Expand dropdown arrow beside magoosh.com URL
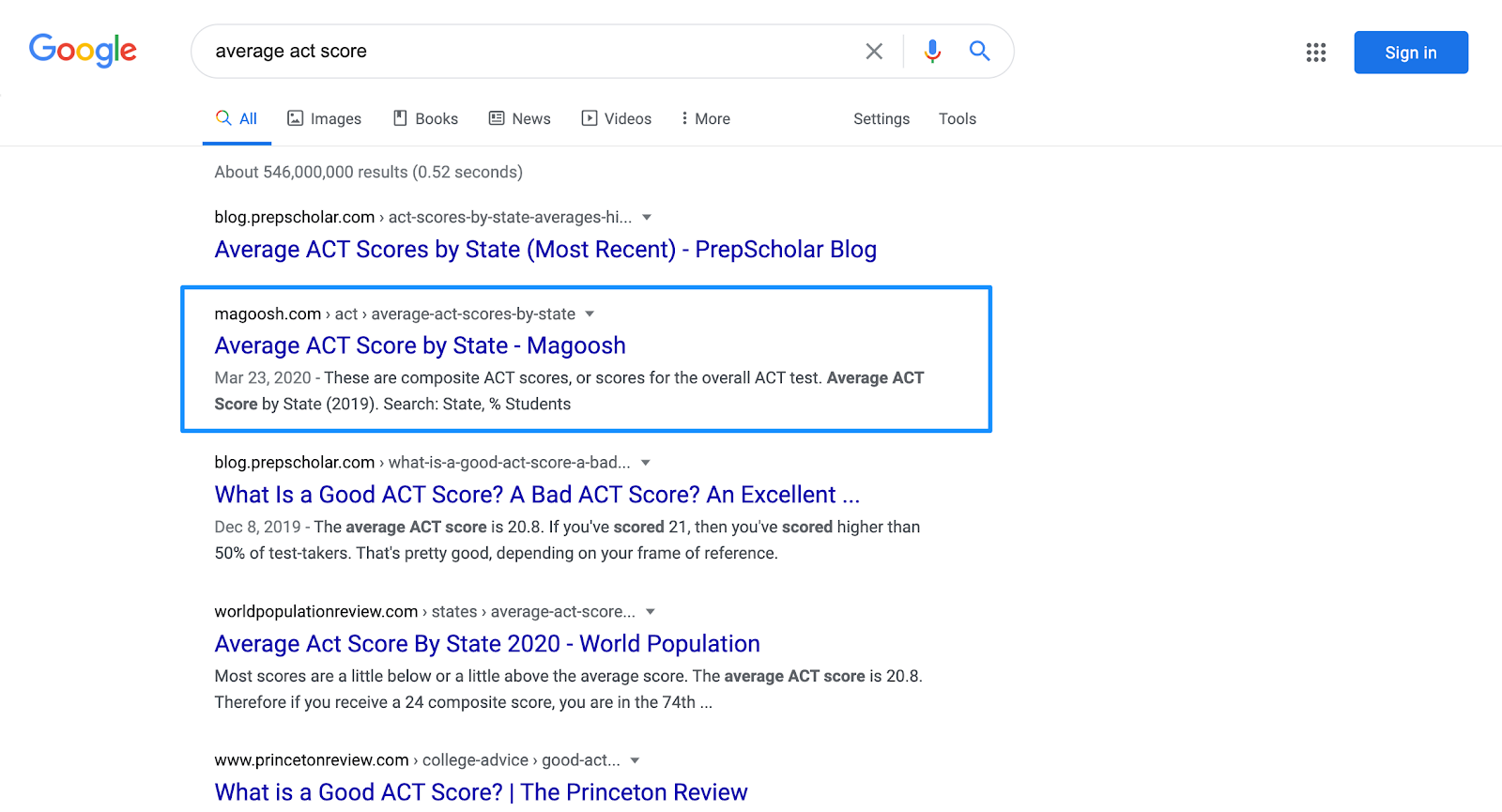 (x=590, y=314)
